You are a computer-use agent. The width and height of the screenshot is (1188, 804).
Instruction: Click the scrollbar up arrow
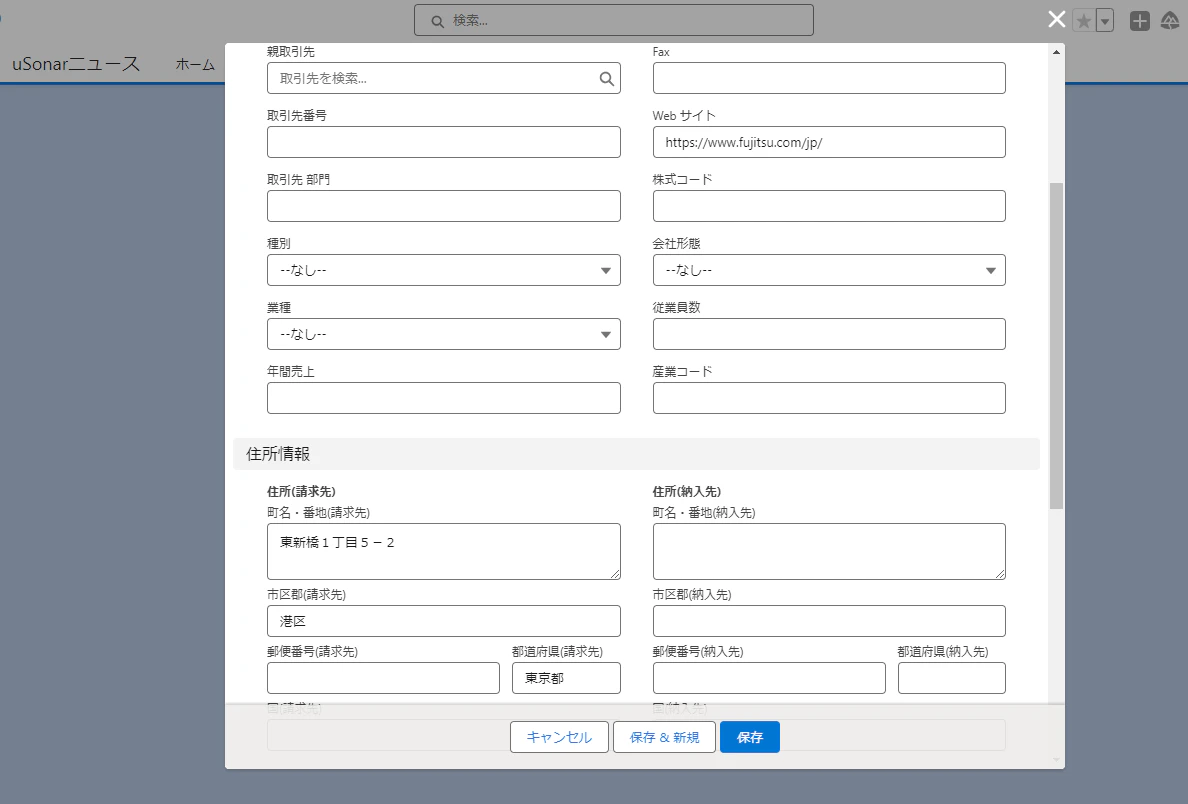[1056, 52]
